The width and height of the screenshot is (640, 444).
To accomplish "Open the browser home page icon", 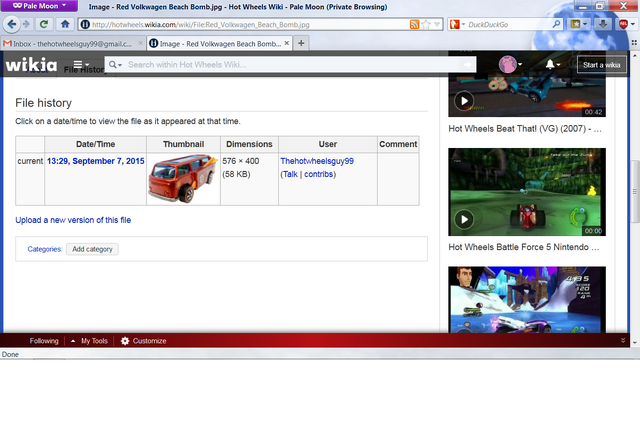I will point(64,24).
